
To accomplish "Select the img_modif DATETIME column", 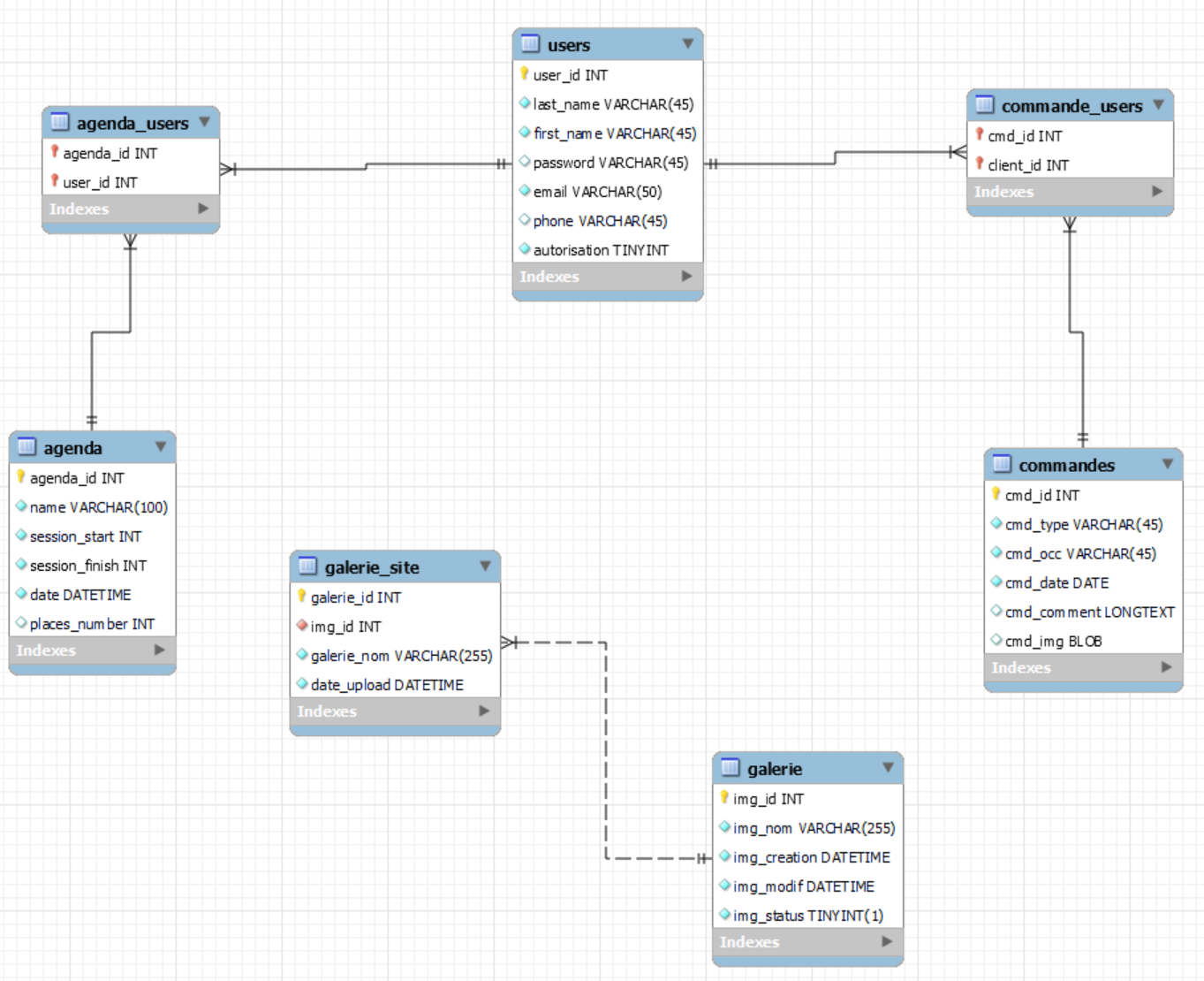I will click(x=807, y=886).
